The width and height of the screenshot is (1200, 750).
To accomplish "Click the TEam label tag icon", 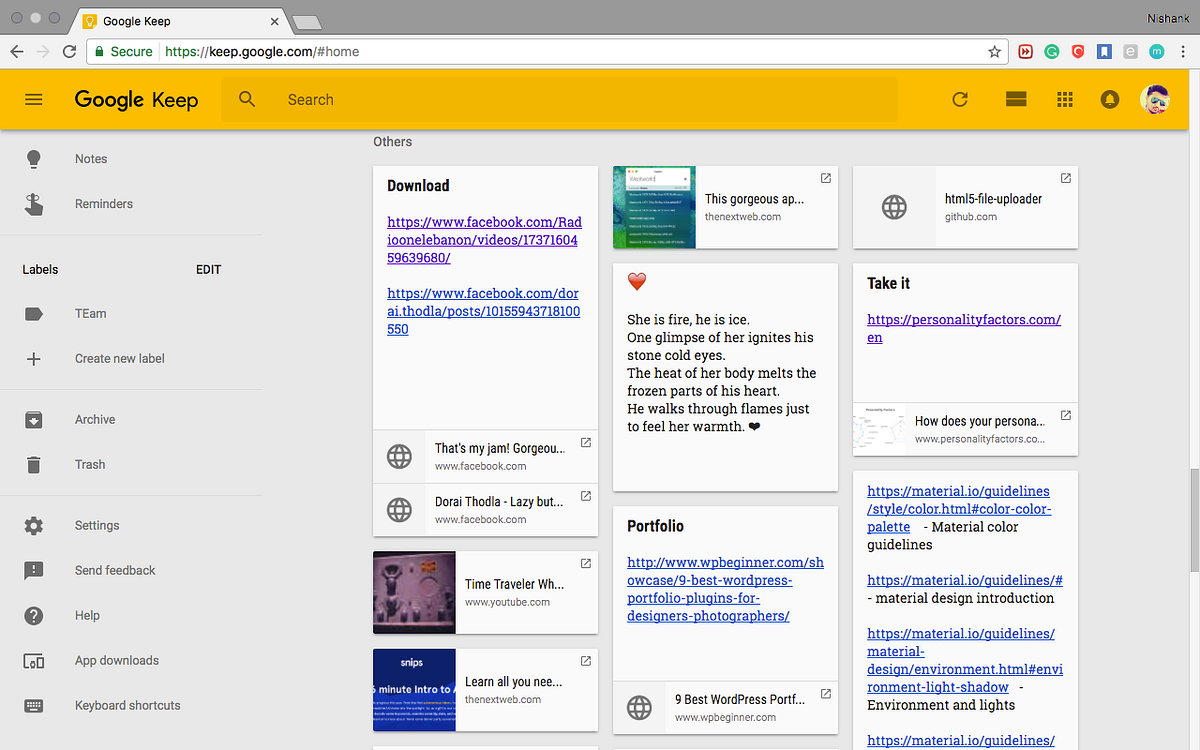I will pyautogui.click(x=34, y=314).
